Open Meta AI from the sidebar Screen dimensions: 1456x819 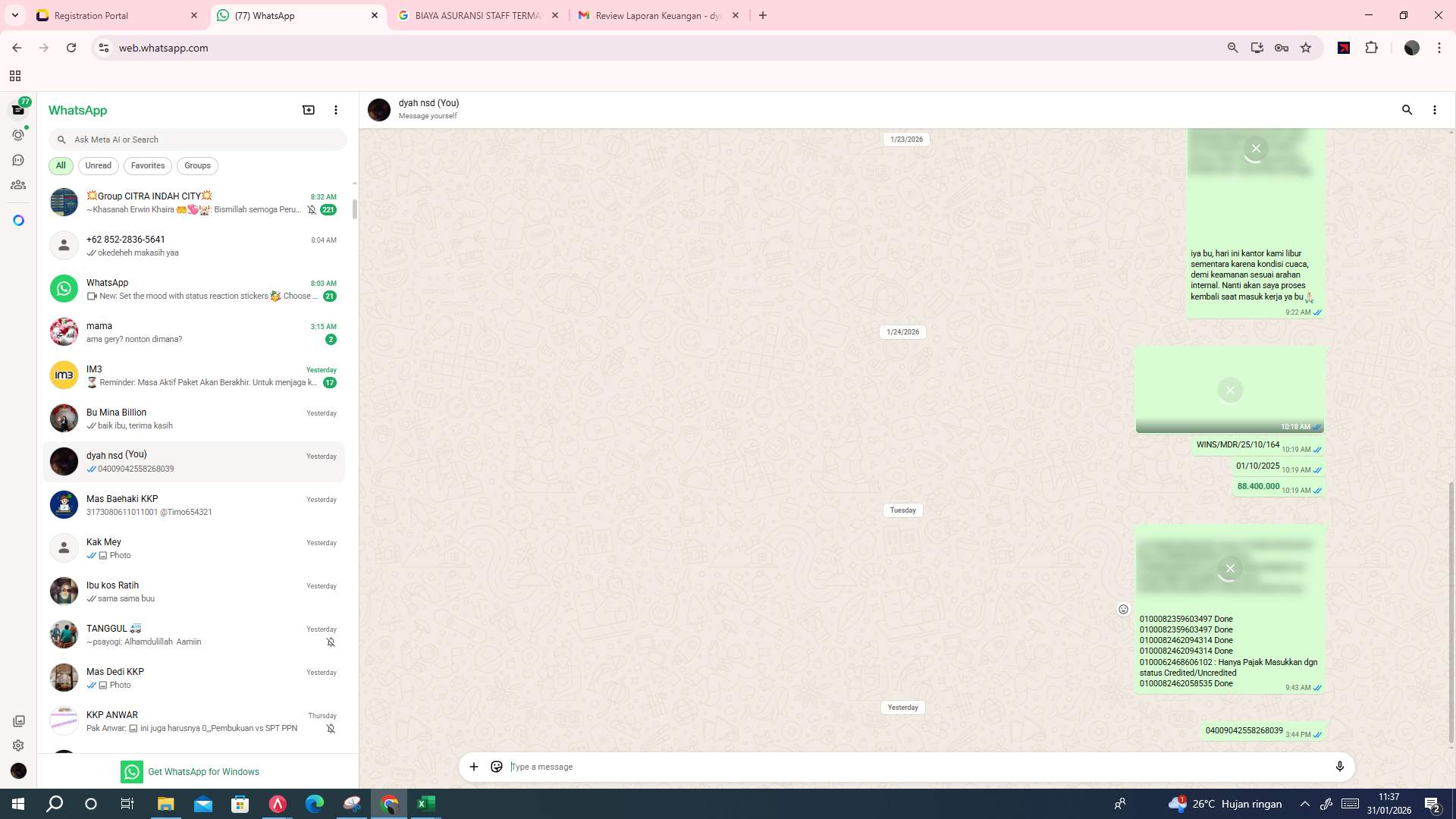coord(17,220)
